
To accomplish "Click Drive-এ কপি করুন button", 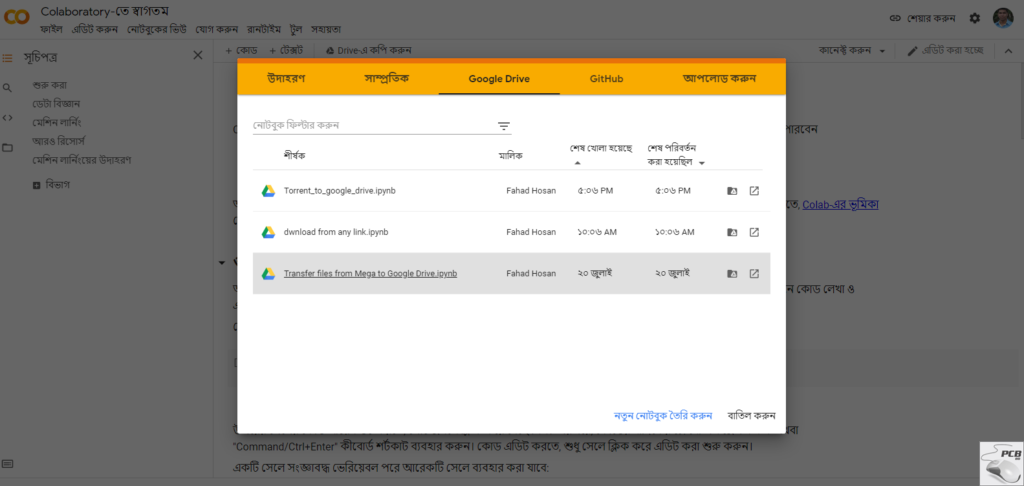I will click(368, 50).
